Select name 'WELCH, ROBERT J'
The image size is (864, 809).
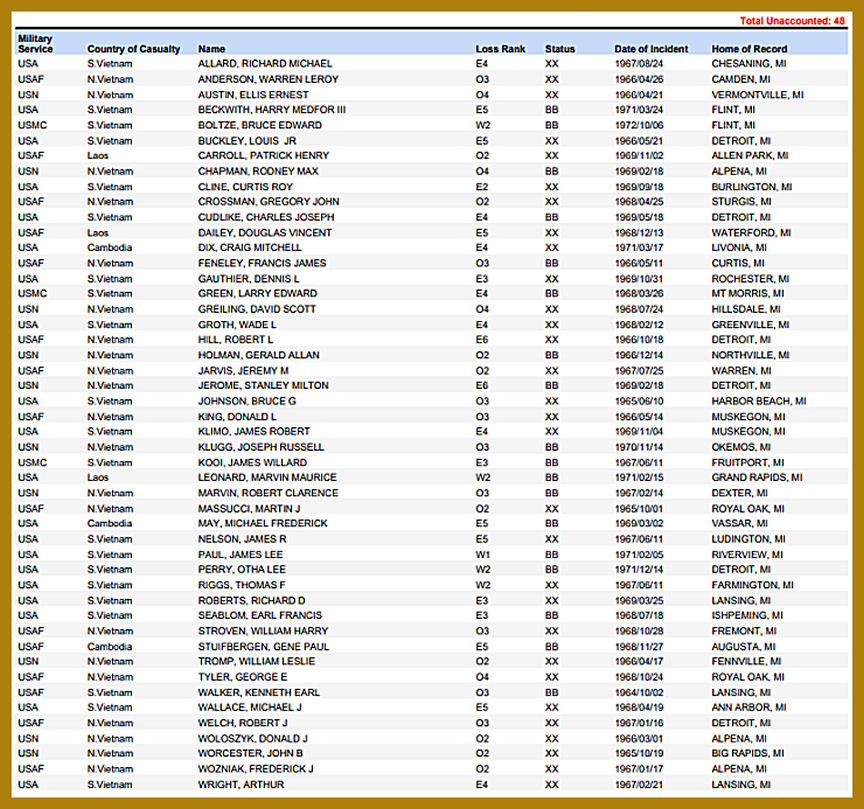(x=243, y=723)
